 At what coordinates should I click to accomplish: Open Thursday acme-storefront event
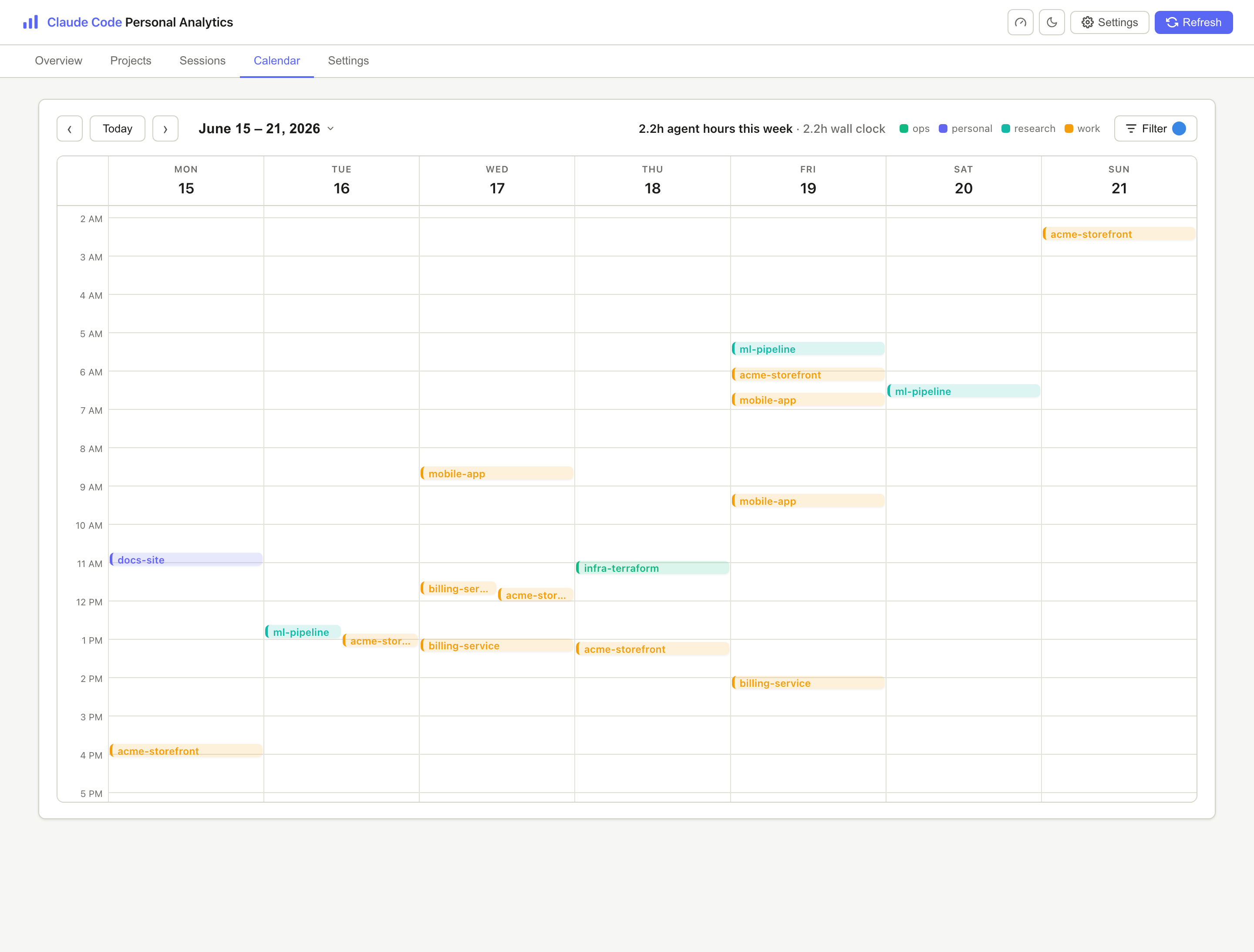pos(653,649)
